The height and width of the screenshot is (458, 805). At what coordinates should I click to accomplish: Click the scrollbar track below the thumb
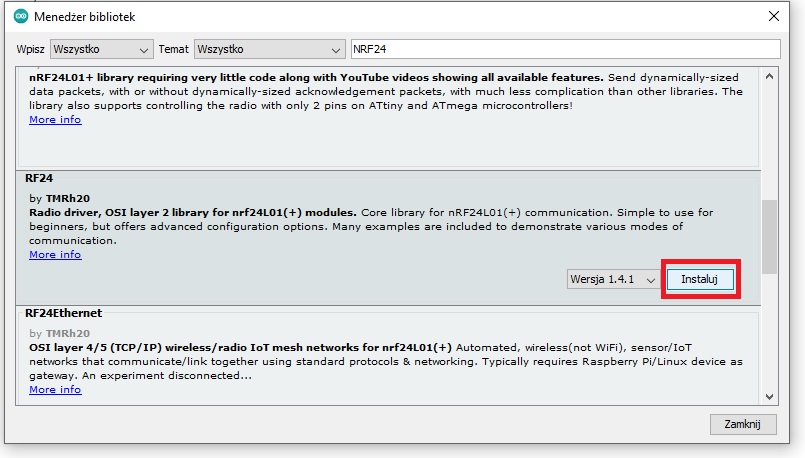769,330
